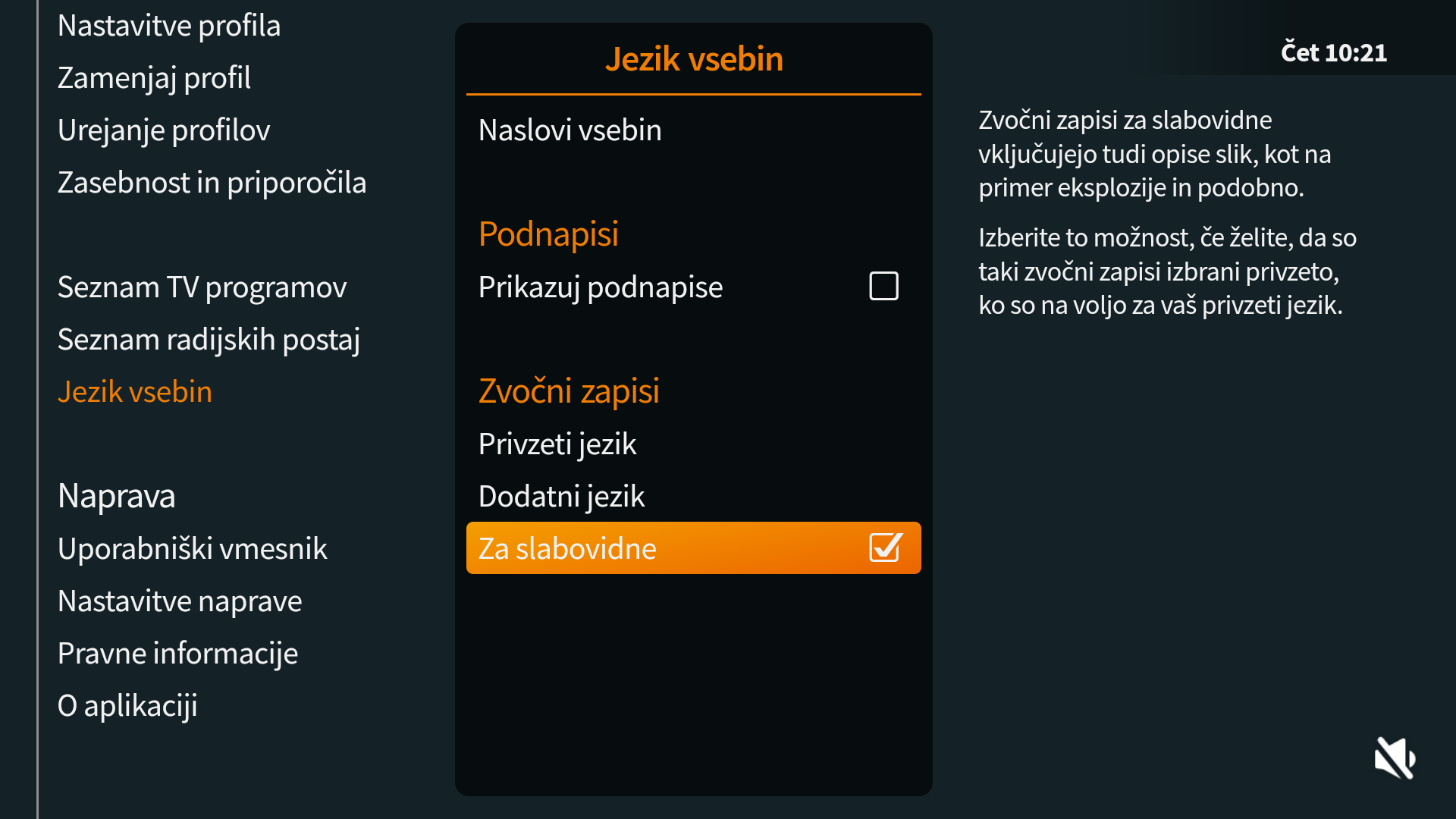Select Zamenjaj profil in sidebar
The height and width of the screenshot is (819, 1456).
(x=154, y=78)
